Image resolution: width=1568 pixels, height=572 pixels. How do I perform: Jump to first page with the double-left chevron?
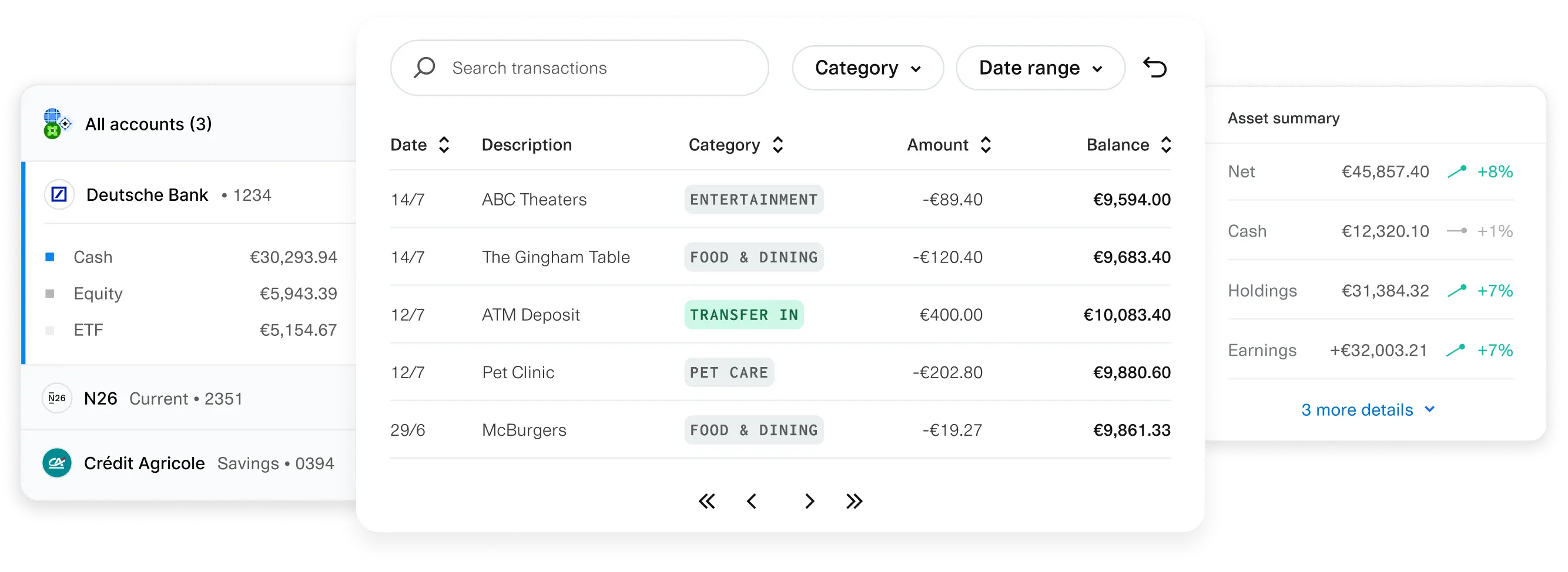click(x=706, y=501)
